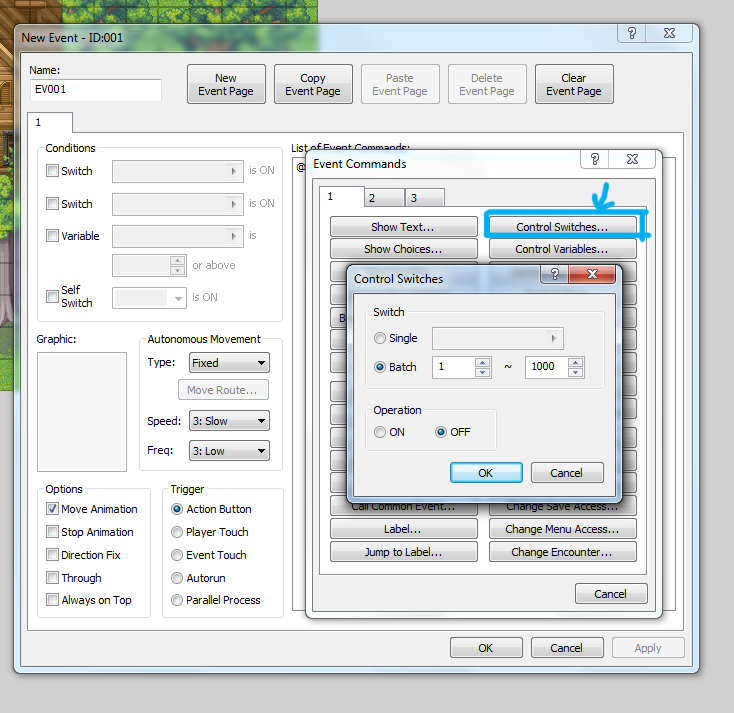The width and height of the screenshot is (734, 713).
Task: Select the Parallel Process trigger
Action: 177,600
